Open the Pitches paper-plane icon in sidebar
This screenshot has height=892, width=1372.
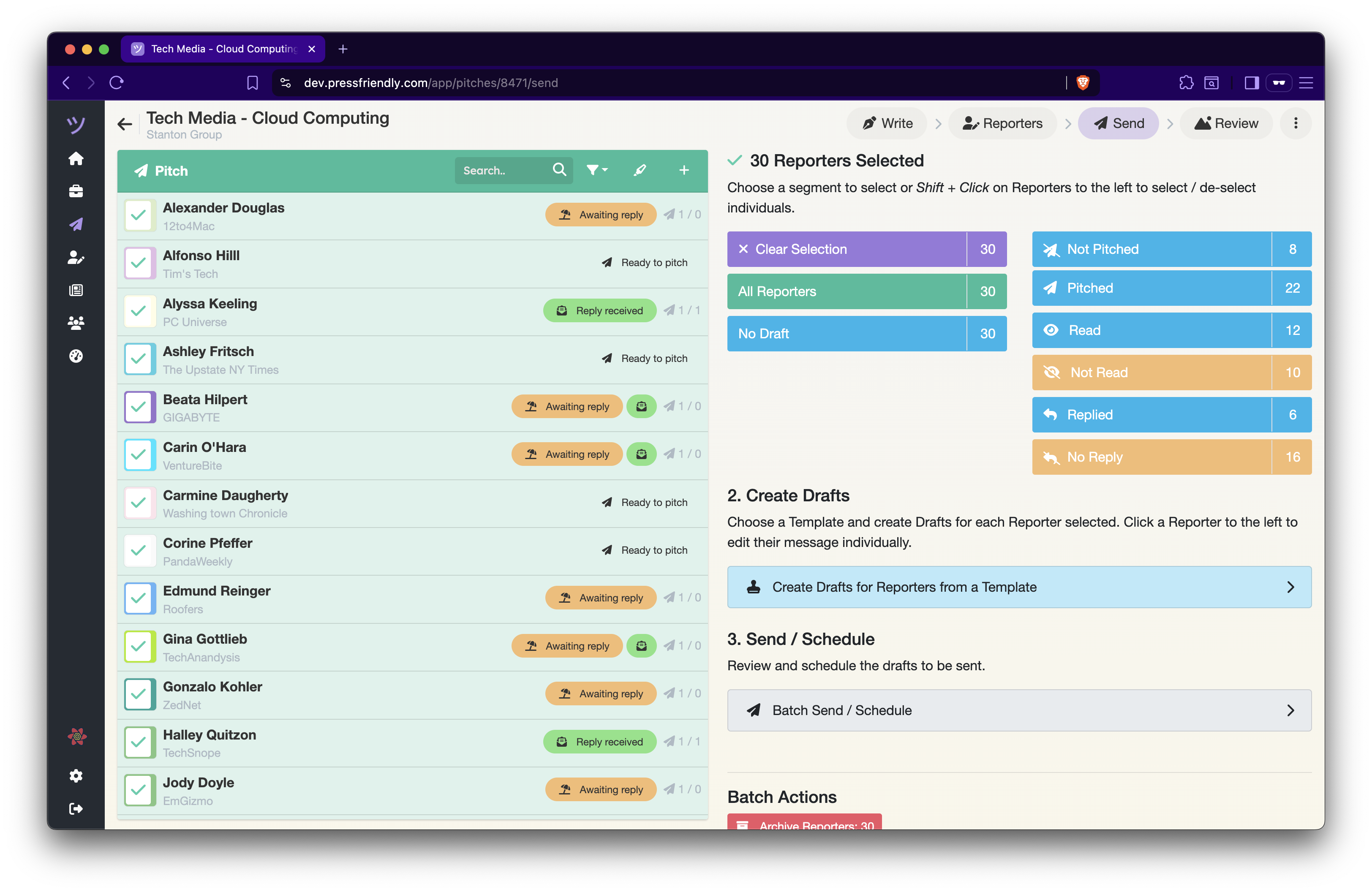tap(76, 224)
